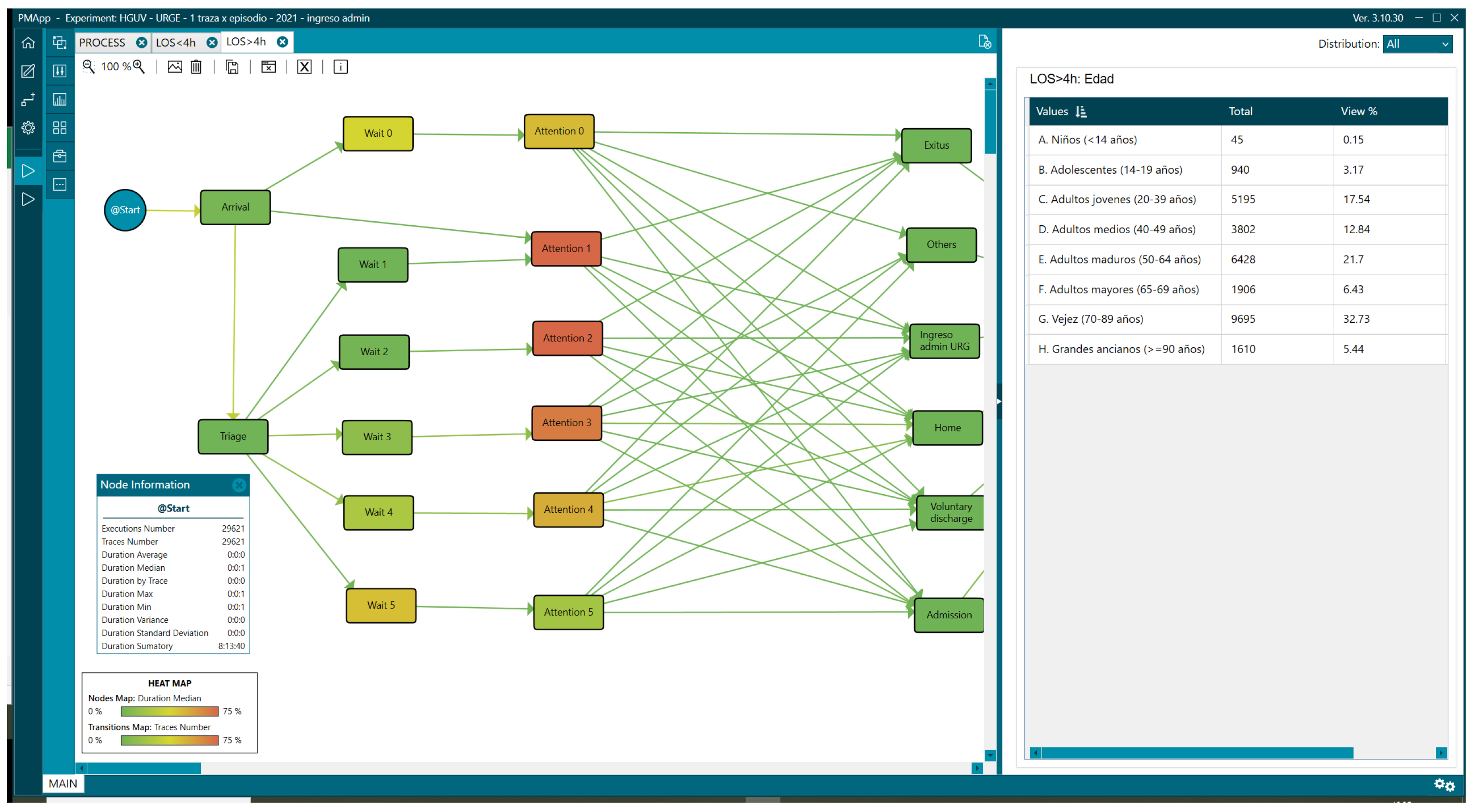Click the trash delete icon in toolbar

tap(196, 66)
